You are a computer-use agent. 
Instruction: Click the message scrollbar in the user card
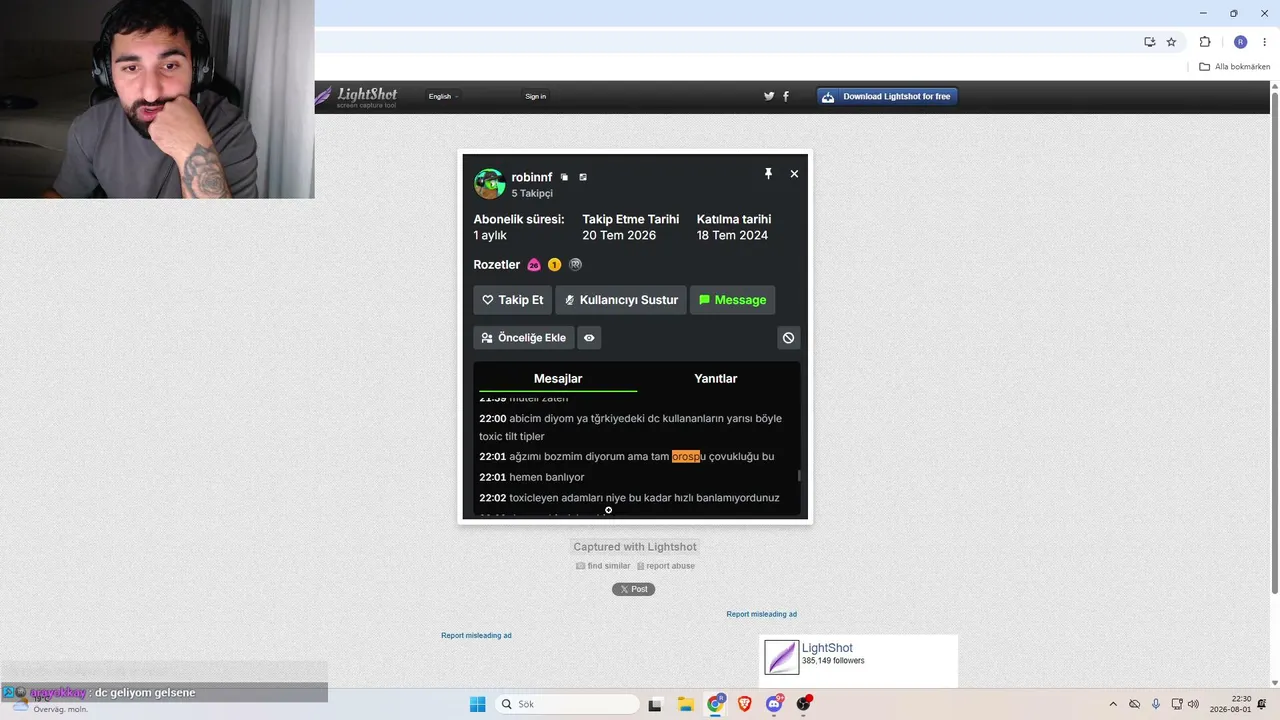(798, 477)
